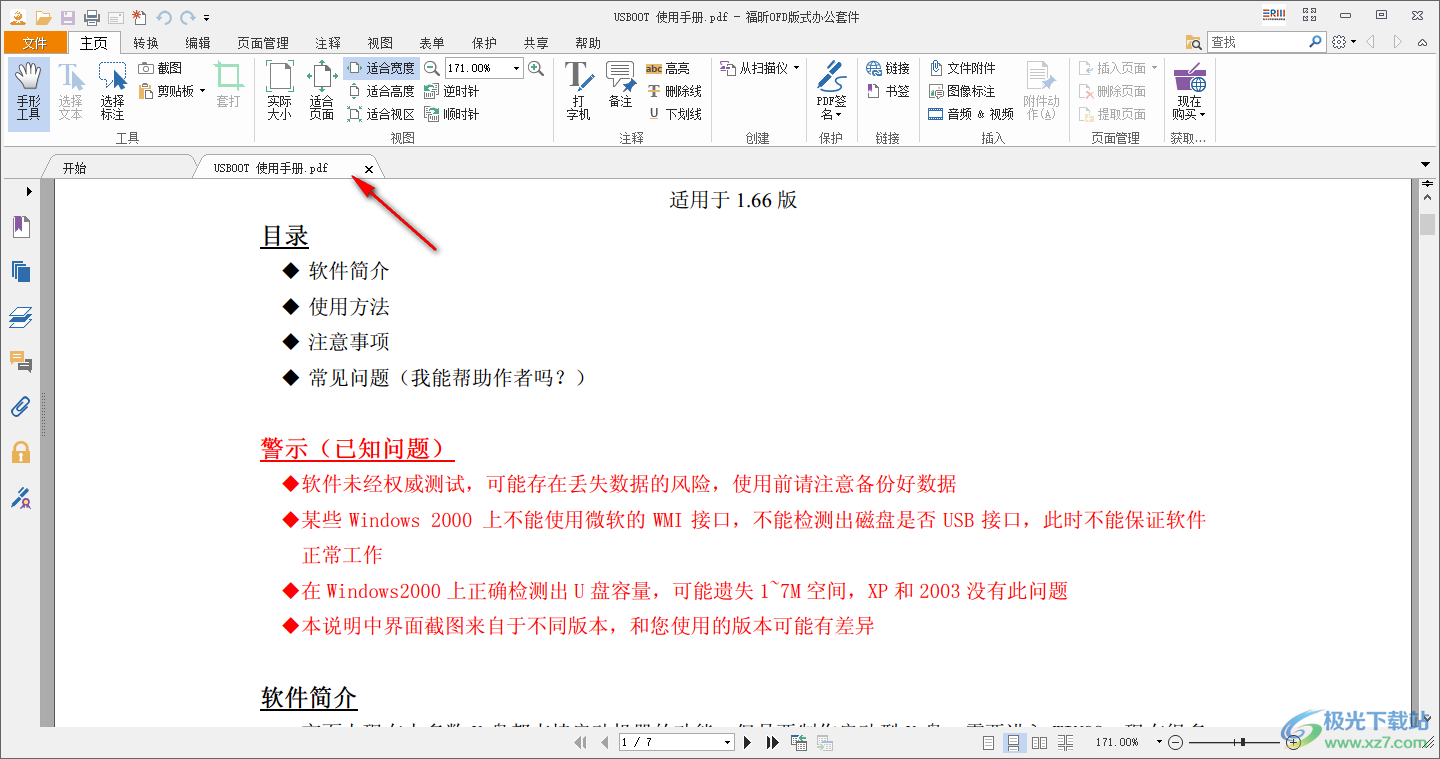1440x759 pixels.
Task: Open the Security lock panel in sidebar
Action: coord(21,452)
